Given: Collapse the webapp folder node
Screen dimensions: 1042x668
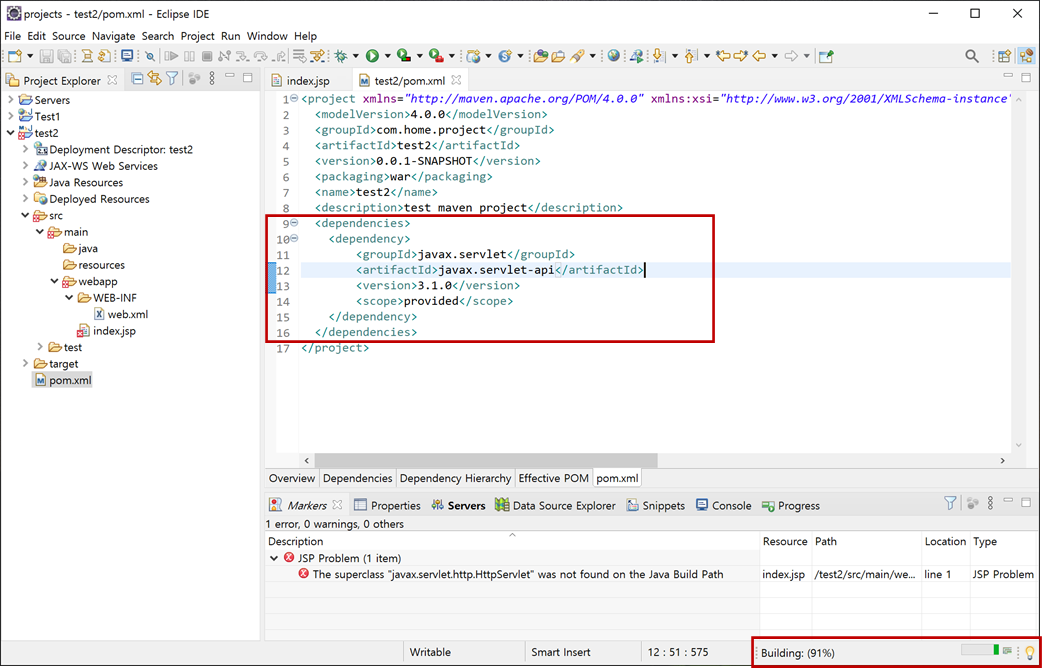Looking at the screenshot, I should point(55,281).
